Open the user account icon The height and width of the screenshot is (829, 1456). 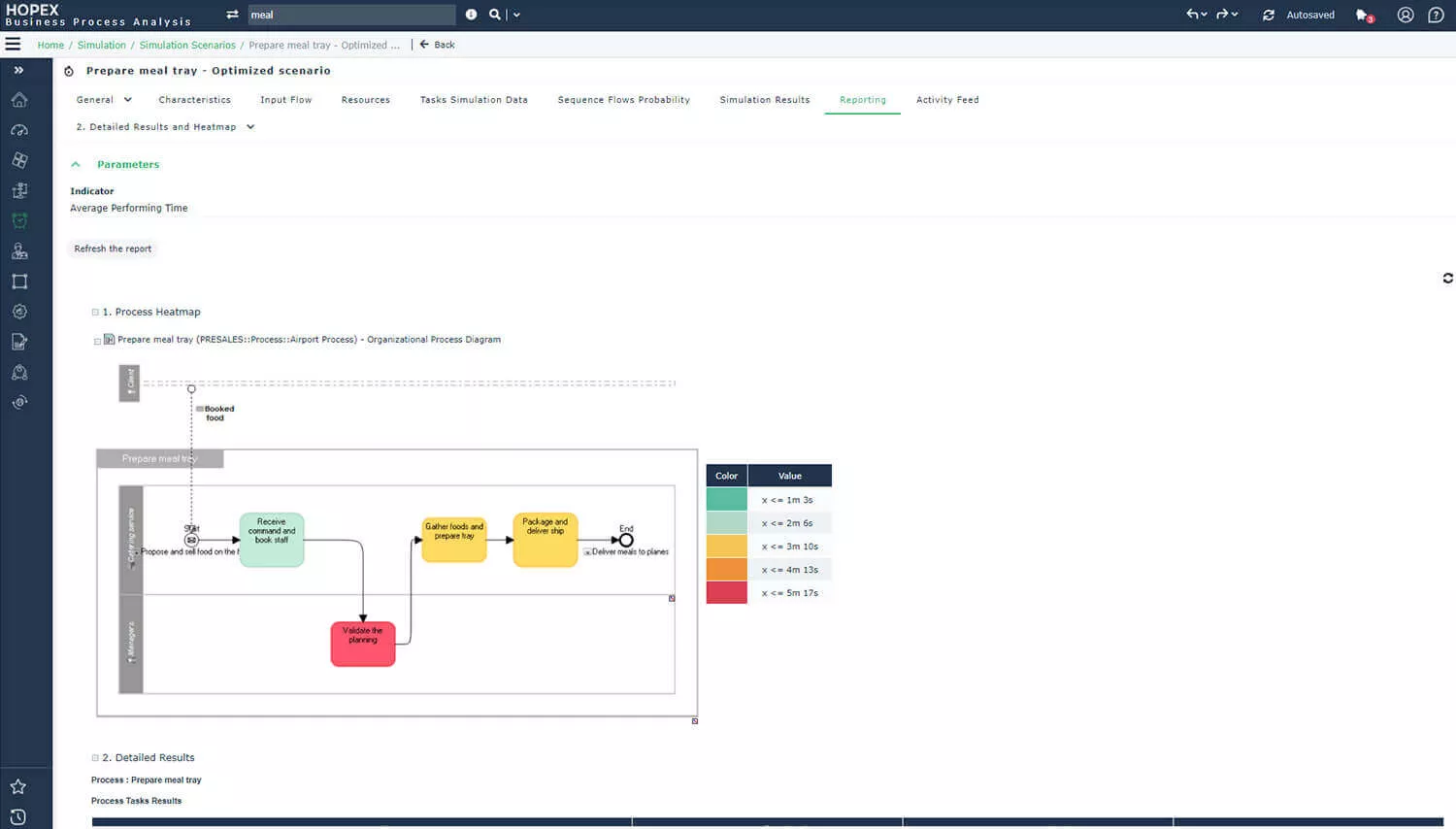[x=1405, y=15]
